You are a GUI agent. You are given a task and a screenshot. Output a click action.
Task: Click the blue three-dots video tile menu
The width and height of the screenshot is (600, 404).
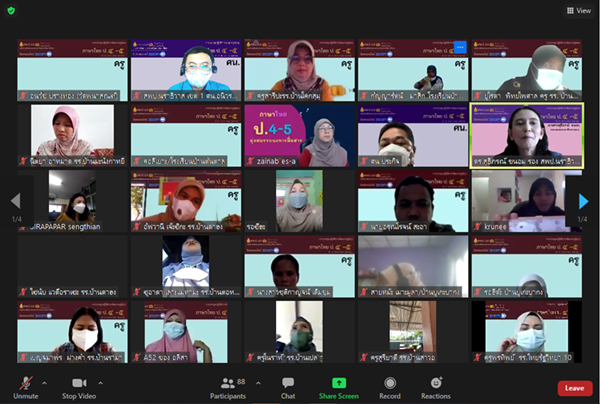coord(460,46)
